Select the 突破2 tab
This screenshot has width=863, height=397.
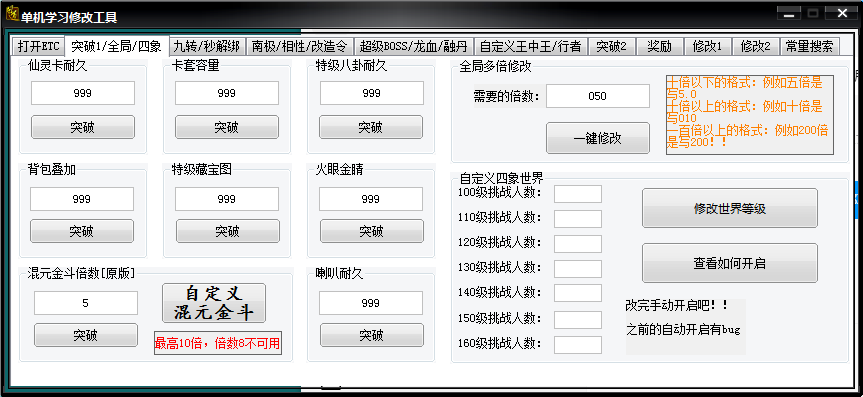(x=611, y=46)
